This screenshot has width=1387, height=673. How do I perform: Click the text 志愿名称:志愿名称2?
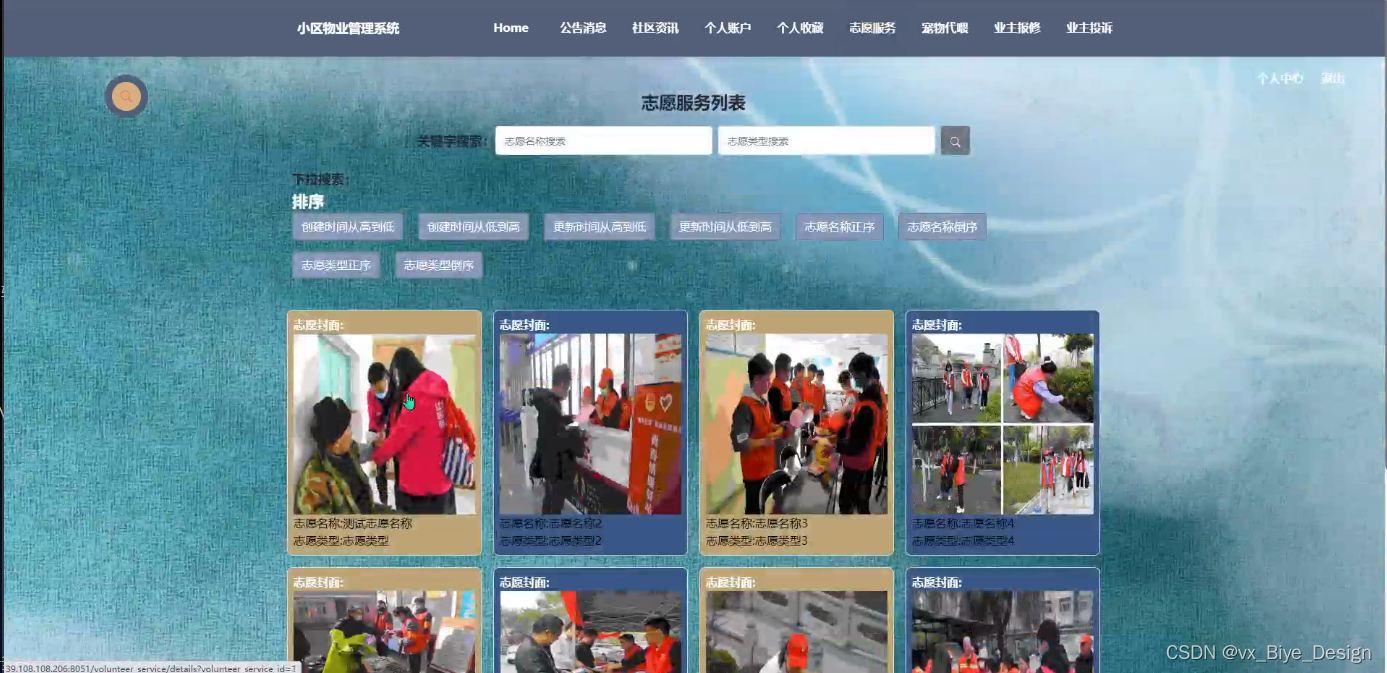tap(551, 523)
